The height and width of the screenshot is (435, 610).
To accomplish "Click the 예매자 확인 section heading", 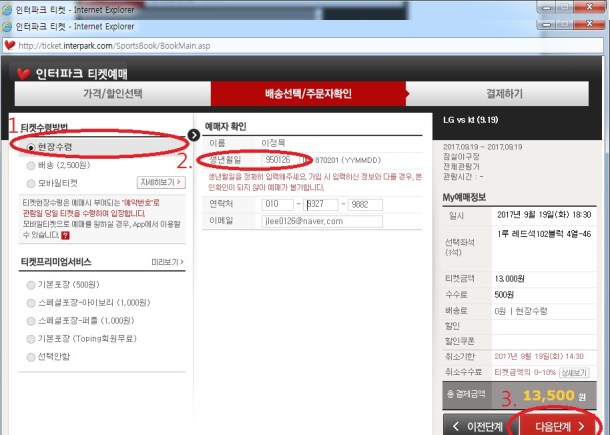I will point(226,126).
